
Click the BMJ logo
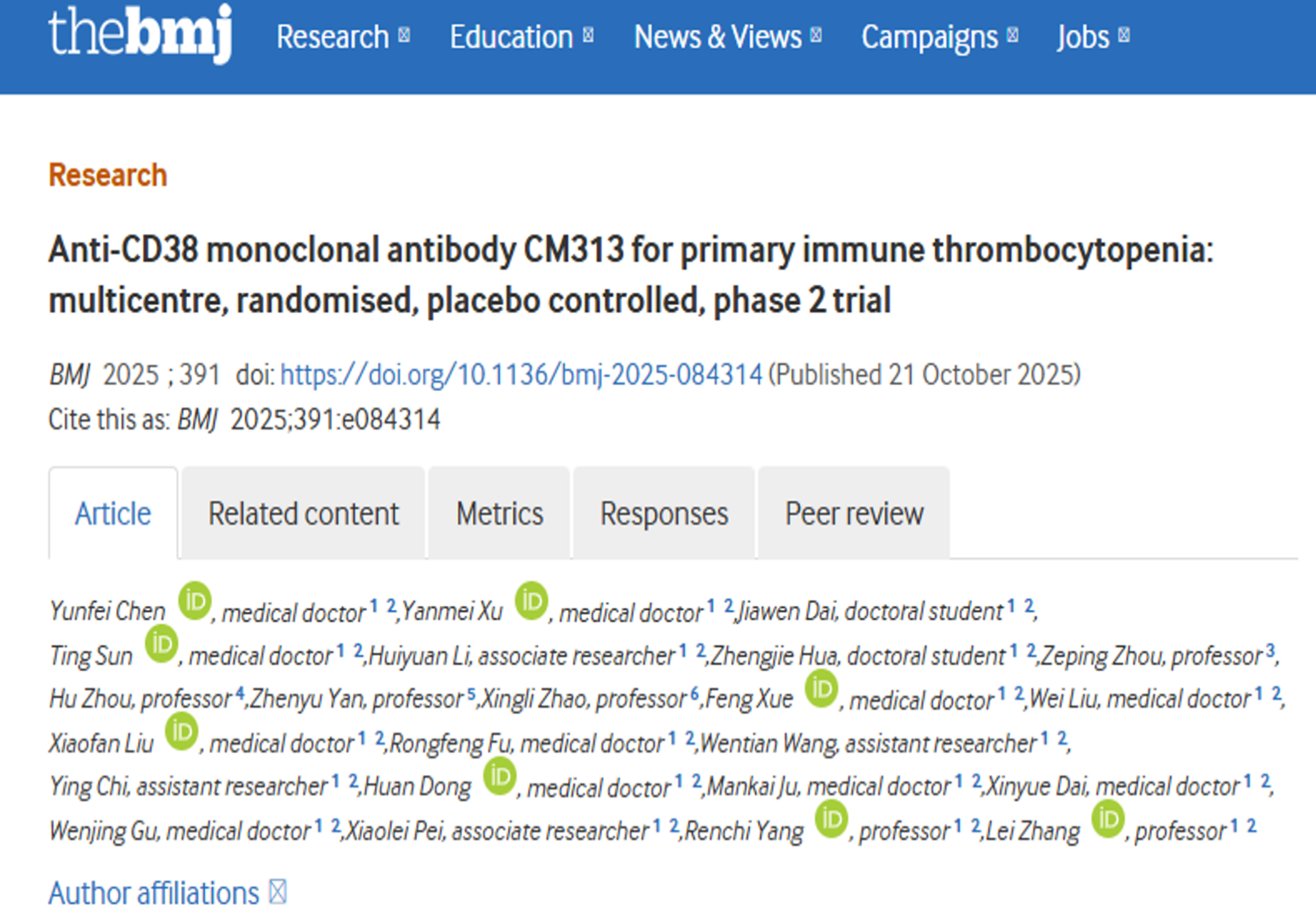[x=140, y=34]
